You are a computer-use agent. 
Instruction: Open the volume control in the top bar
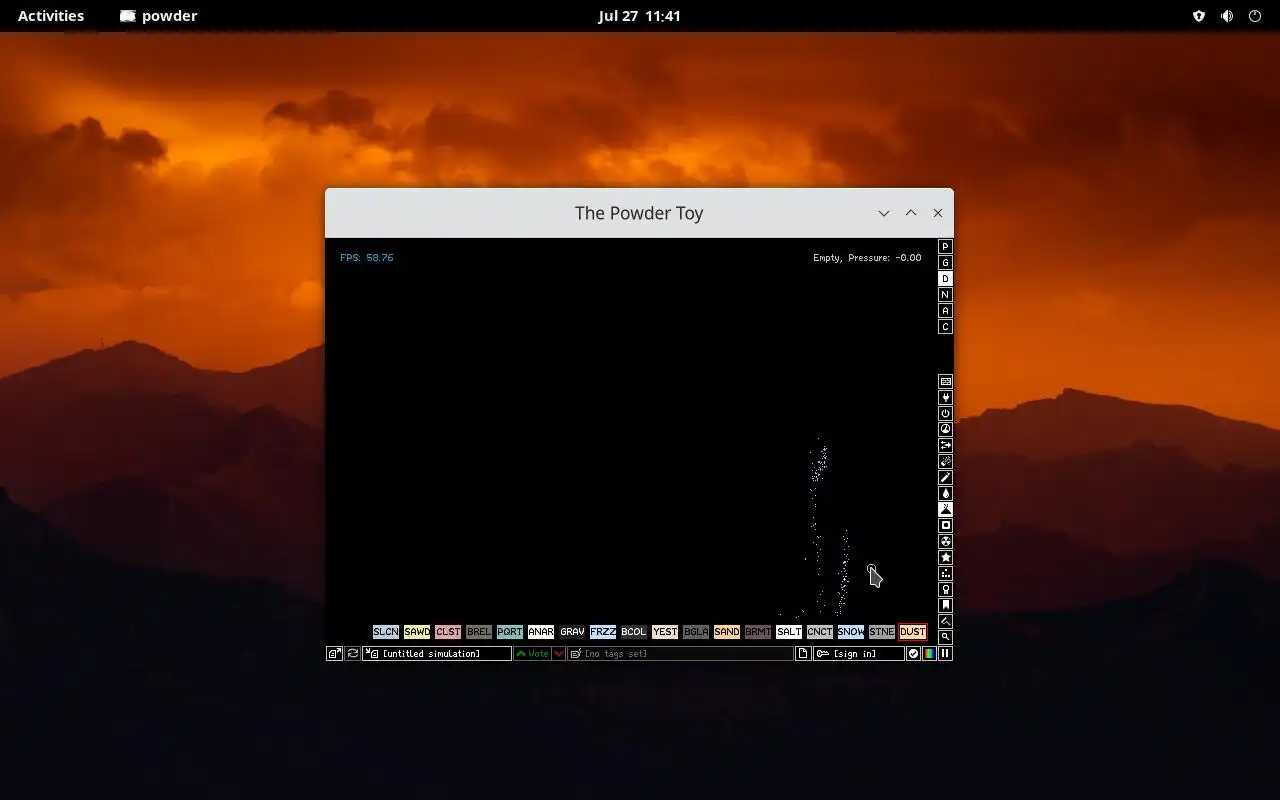coord(1227,16)
